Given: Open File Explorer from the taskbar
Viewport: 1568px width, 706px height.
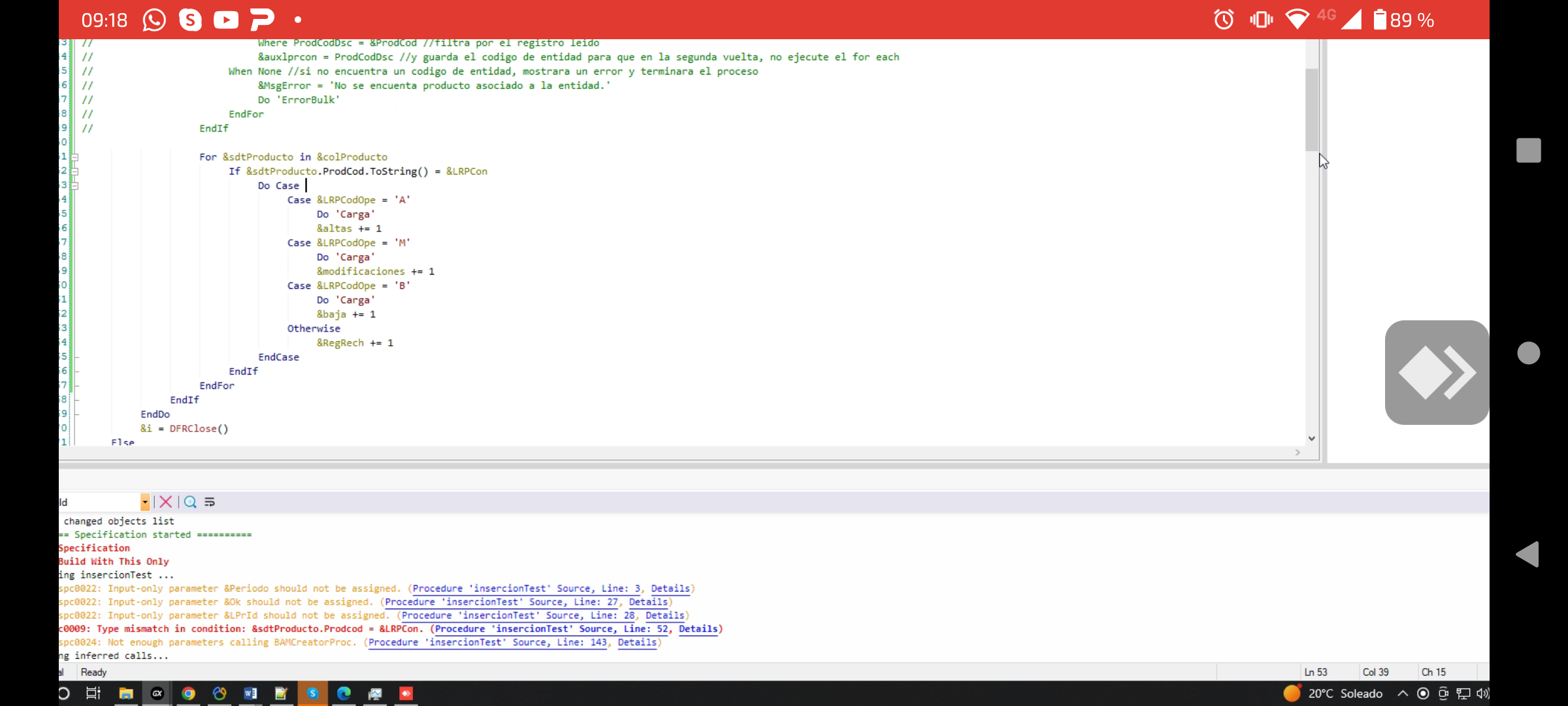Looking at the screenshot, I should coord(126,694).
